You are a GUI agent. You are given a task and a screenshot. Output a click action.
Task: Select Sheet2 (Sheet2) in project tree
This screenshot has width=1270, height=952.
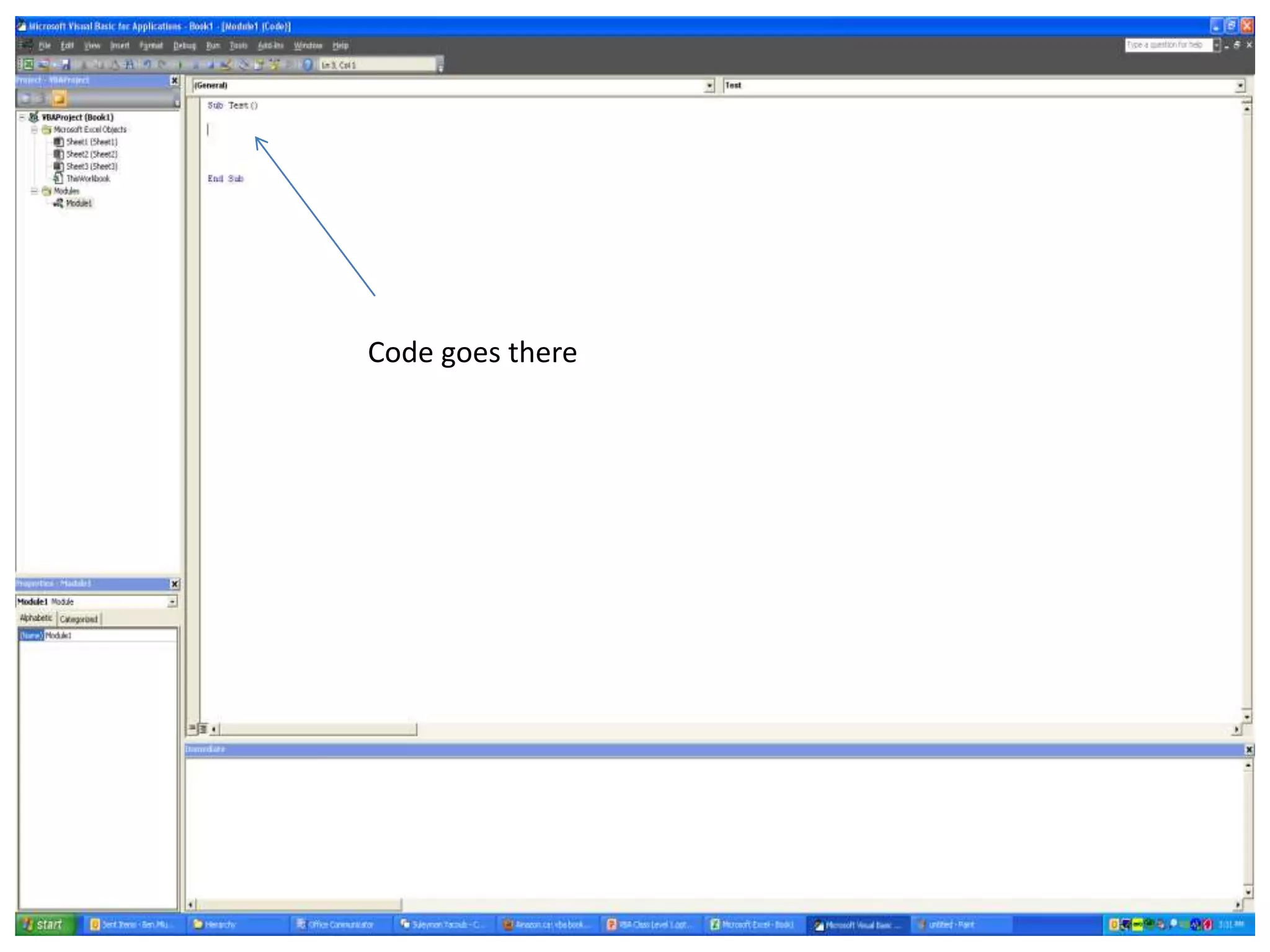(91, 154)
